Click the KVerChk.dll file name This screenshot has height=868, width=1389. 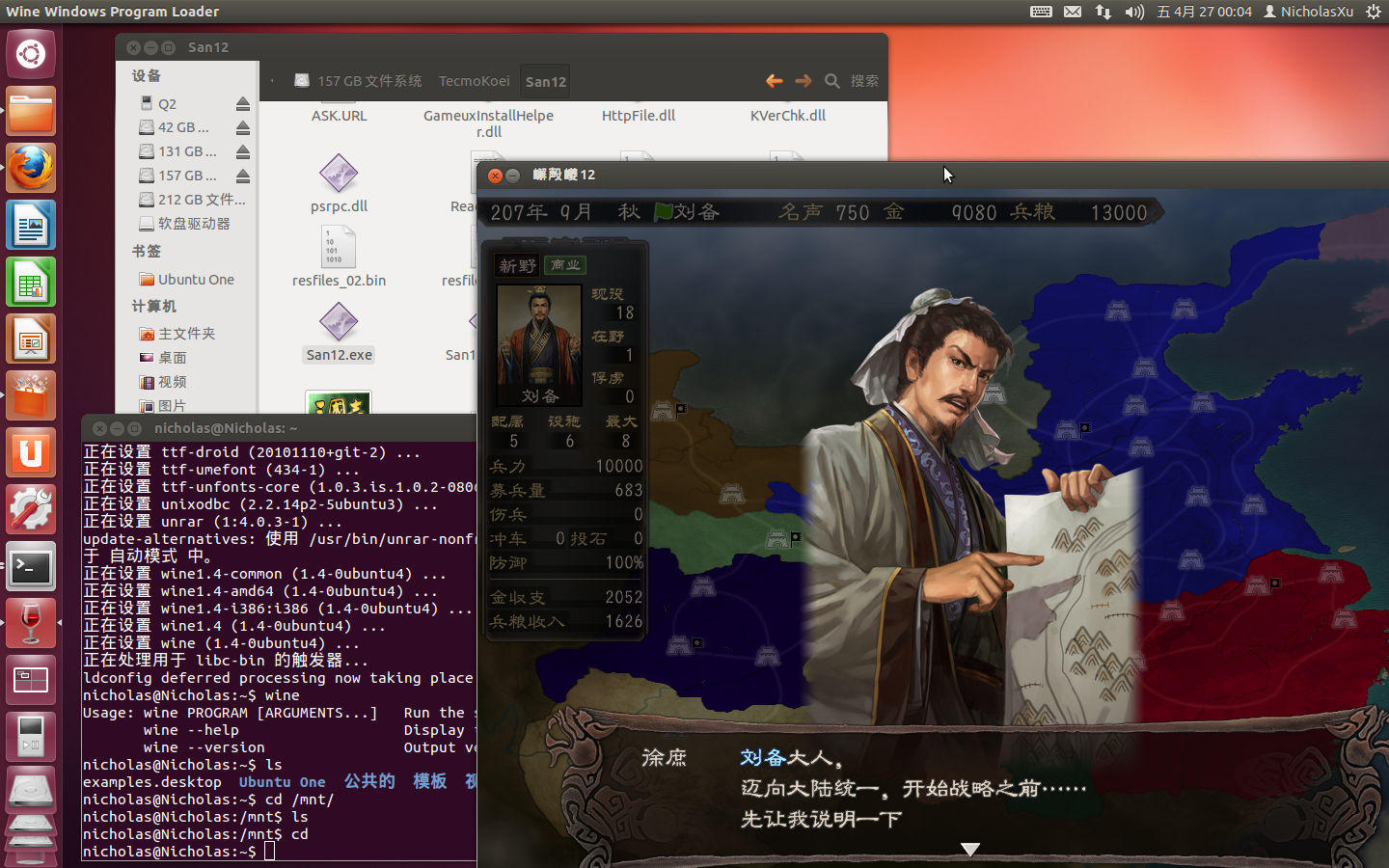[x=788, y=116]
